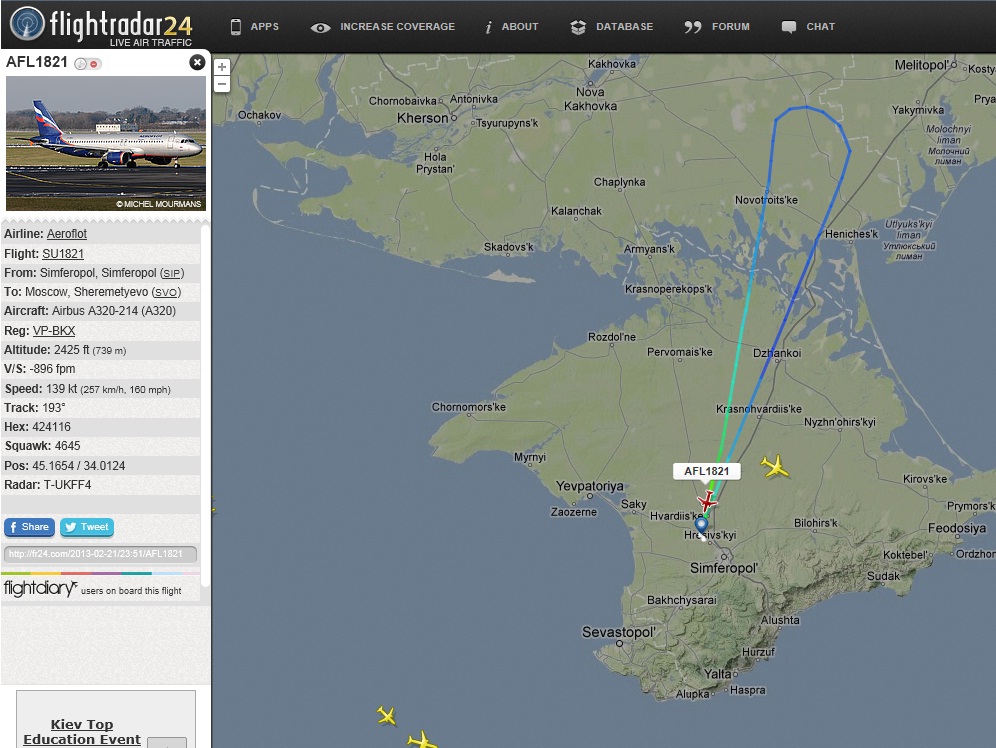Image resolution: width=996 pixels, height=748 pixels.
Task: Click the Flightradar24 radar logo
Action: (27, 25)
